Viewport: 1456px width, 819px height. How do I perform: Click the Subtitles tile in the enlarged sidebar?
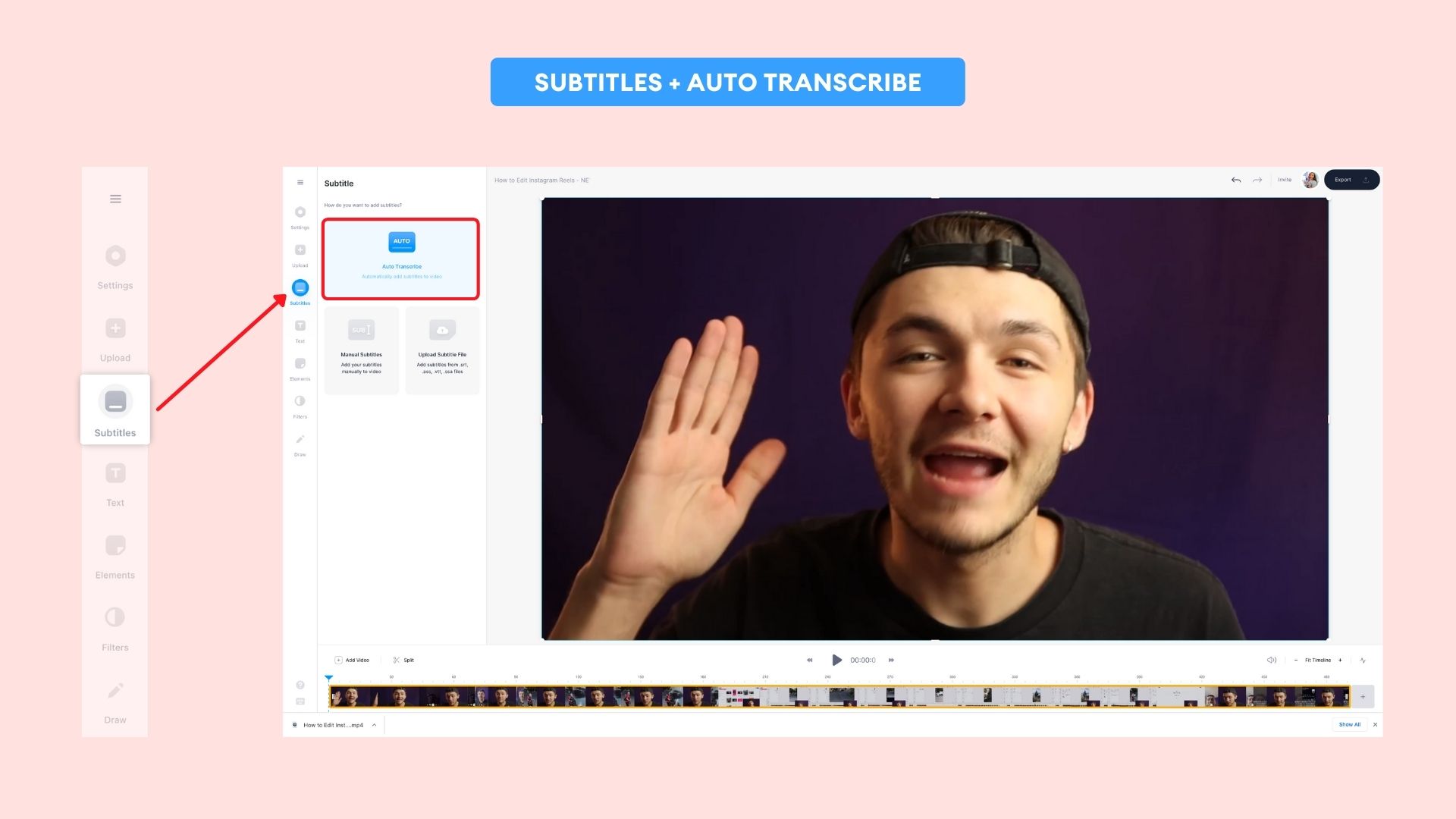[115, 409]
